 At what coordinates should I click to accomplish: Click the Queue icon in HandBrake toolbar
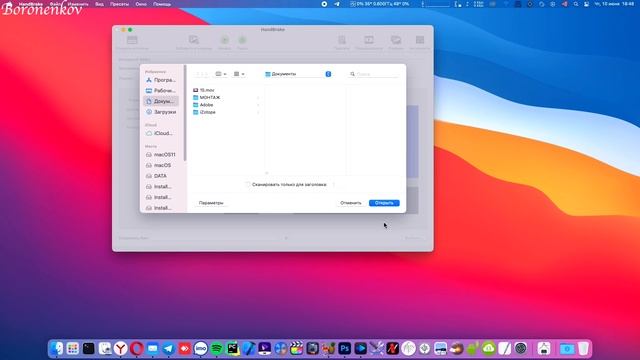click(x=396, y=40)
